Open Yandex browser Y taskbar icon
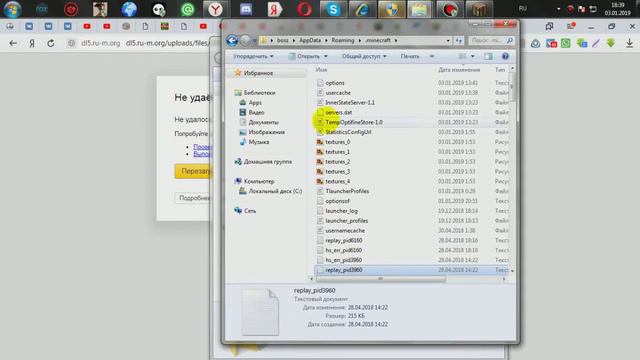The image size is (640, 360). pos(215,9)
